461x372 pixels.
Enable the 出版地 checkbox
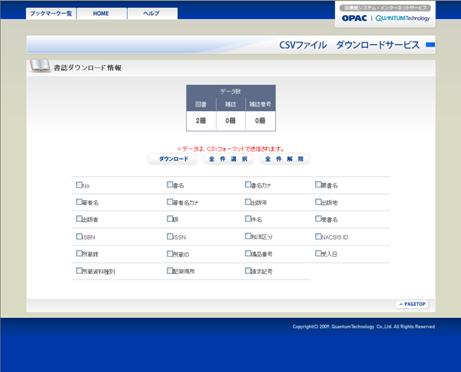coord(318,202)
